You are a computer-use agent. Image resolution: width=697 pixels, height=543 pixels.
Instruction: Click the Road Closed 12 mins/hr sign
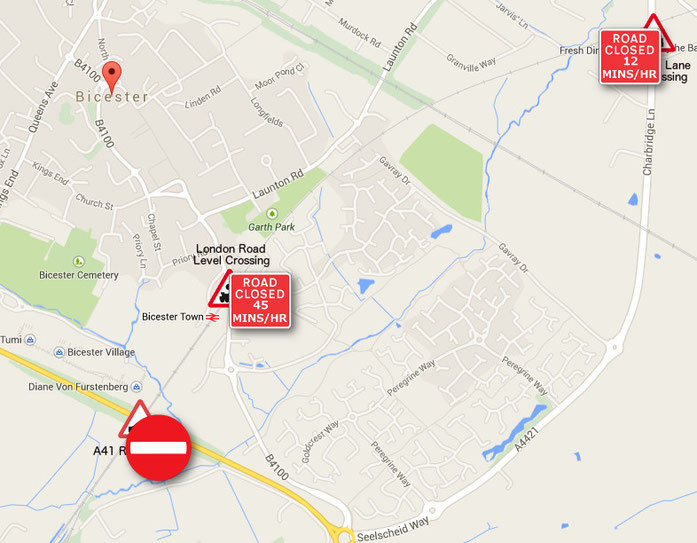[630, 56]
